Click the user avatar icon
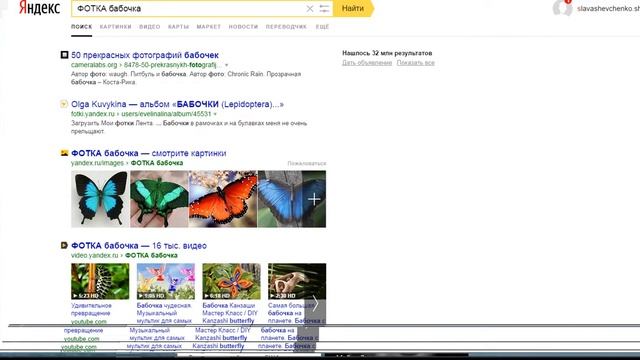The image size is (640, 360). pos(562,8)
